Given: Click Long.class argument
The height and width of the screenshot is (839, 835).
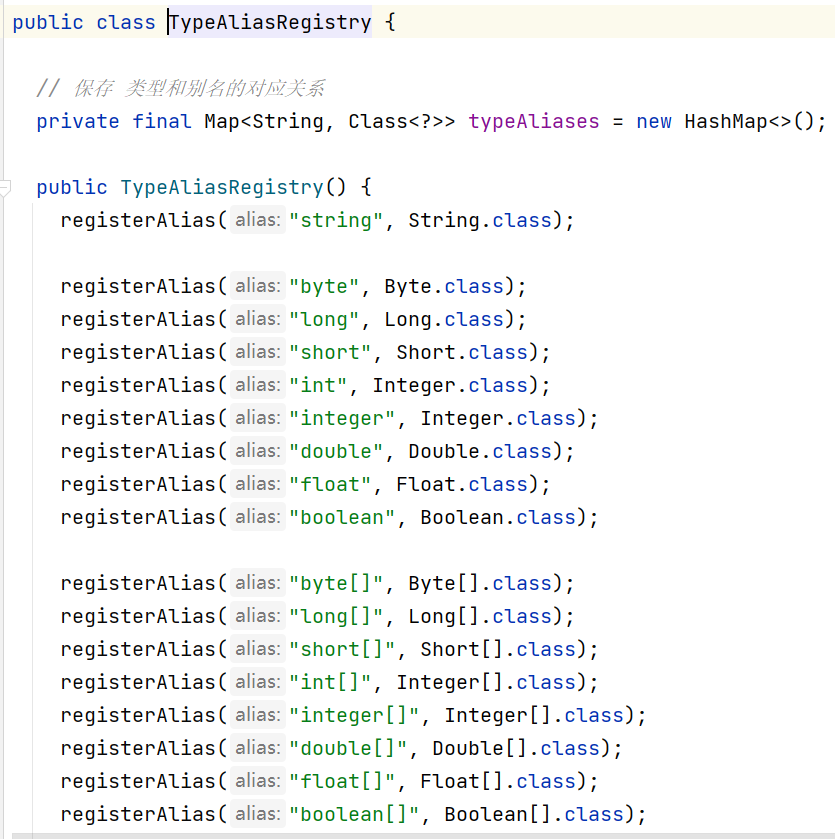Looking at the screenshot, I should click(444, 319).
